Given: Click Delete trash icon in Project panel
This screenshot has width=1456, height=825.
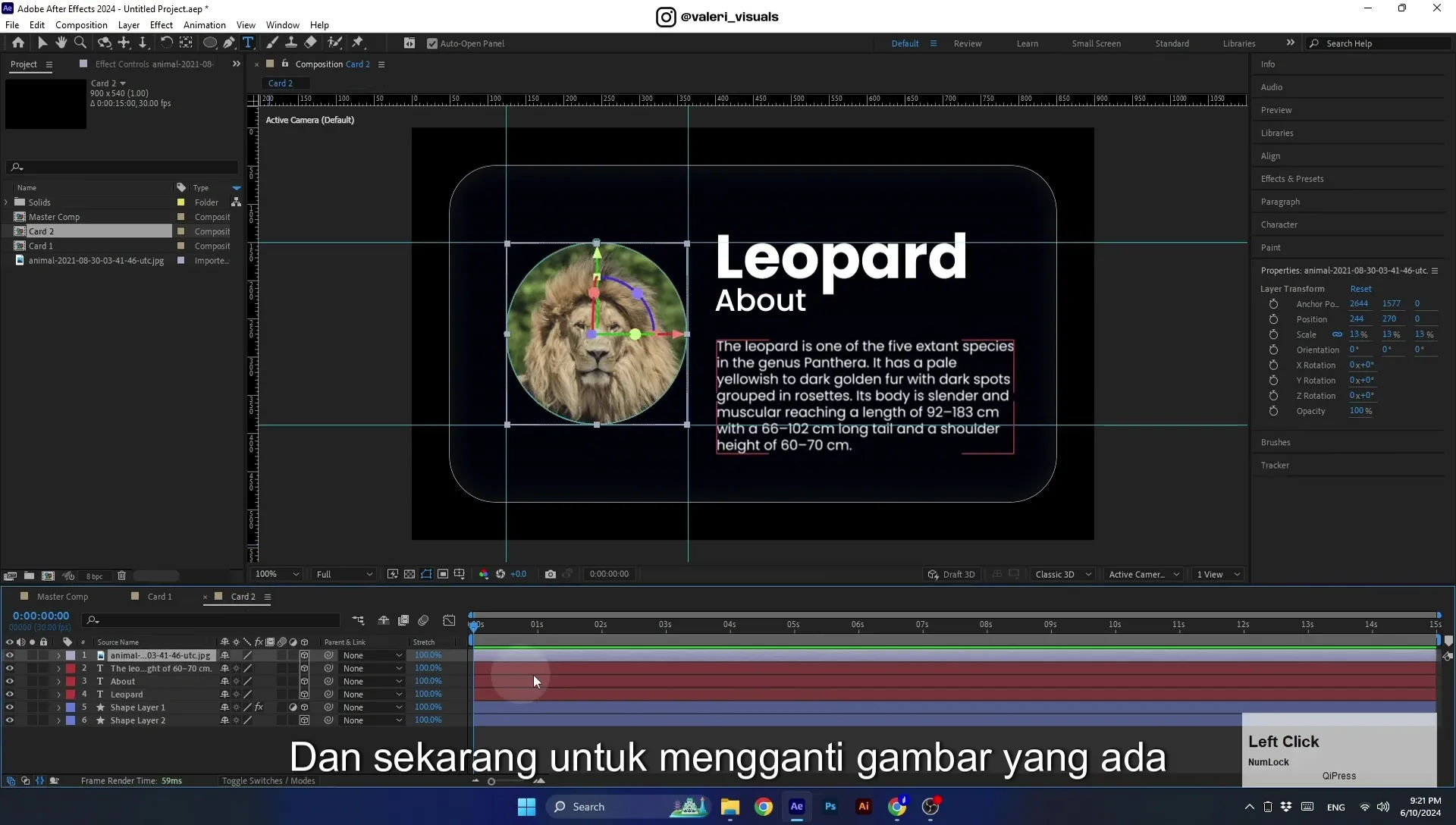Looking at the screenshot, I should (x=121, y=576).
